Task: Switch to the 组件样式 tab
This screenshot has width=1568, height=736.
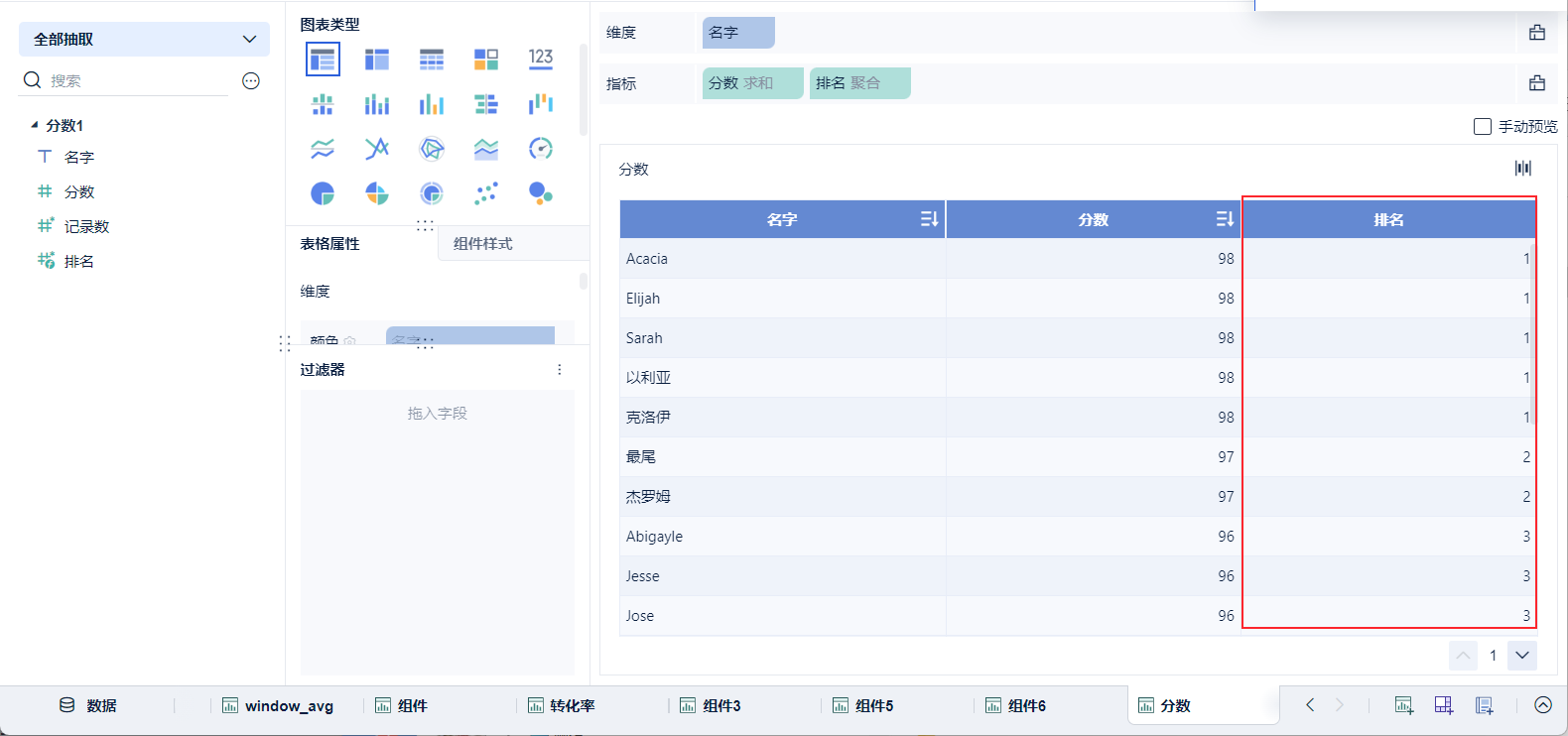Action: (x=483, y=244)
